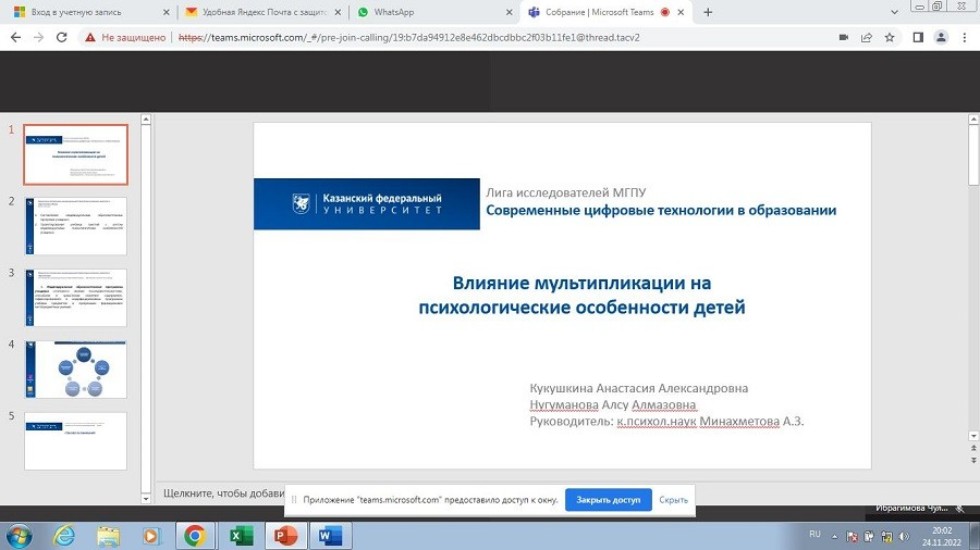Reload the Teams page
This screenshot has height=550, width=980.
coord(62,38)
